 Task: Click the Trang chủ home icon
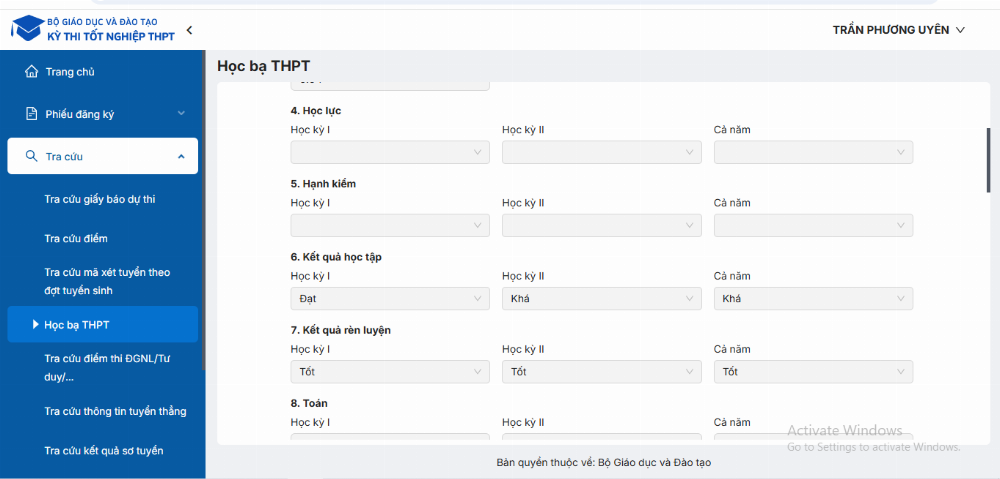(31, 71)
